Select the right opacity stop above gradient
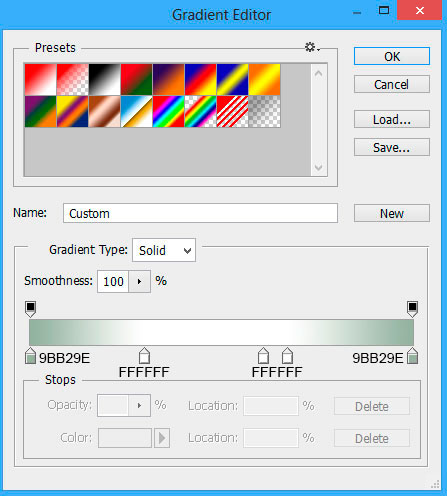447x496 pixels. (412, 309)
